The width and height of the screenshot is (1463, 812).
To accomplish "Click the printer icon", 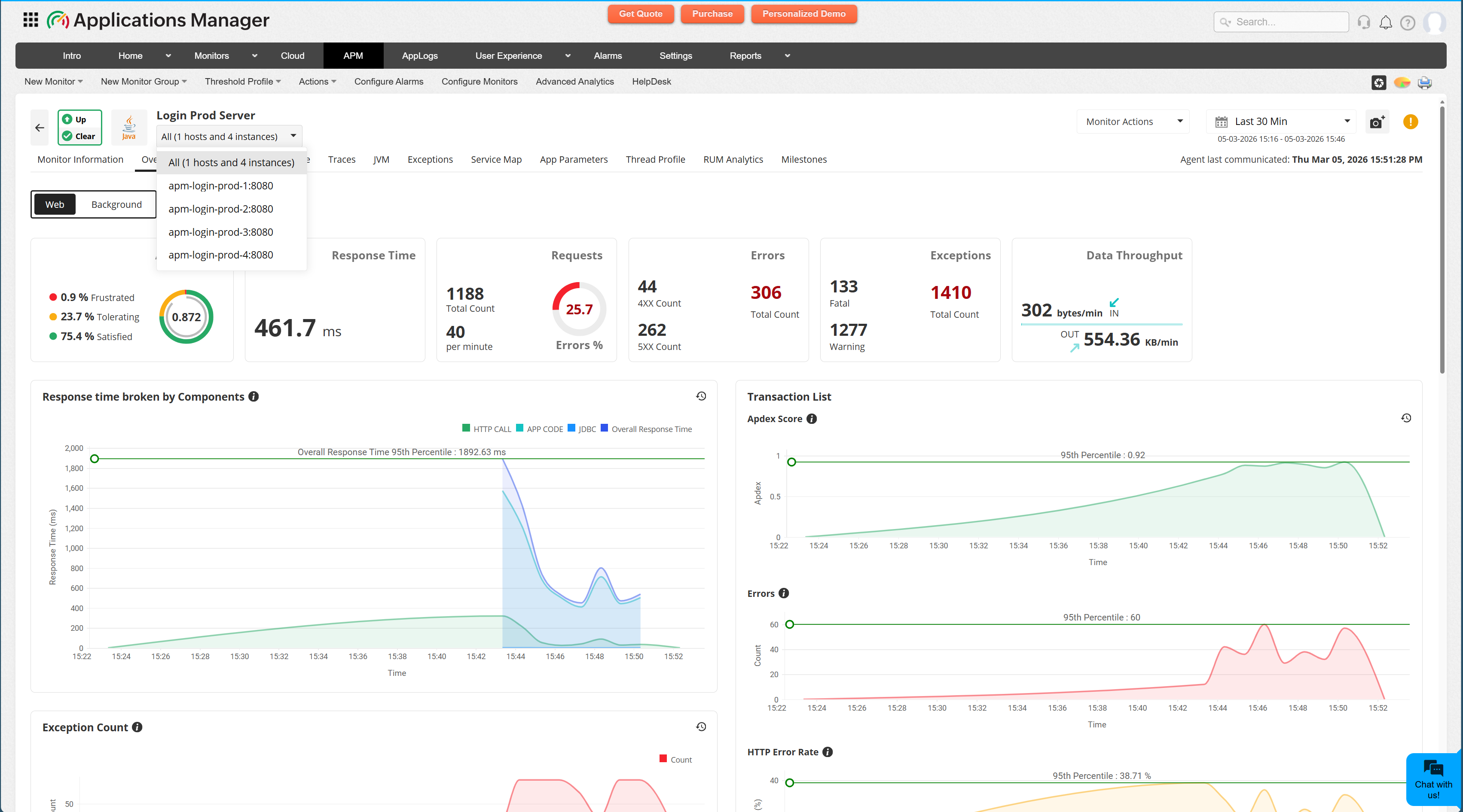I will (1424, 82).
